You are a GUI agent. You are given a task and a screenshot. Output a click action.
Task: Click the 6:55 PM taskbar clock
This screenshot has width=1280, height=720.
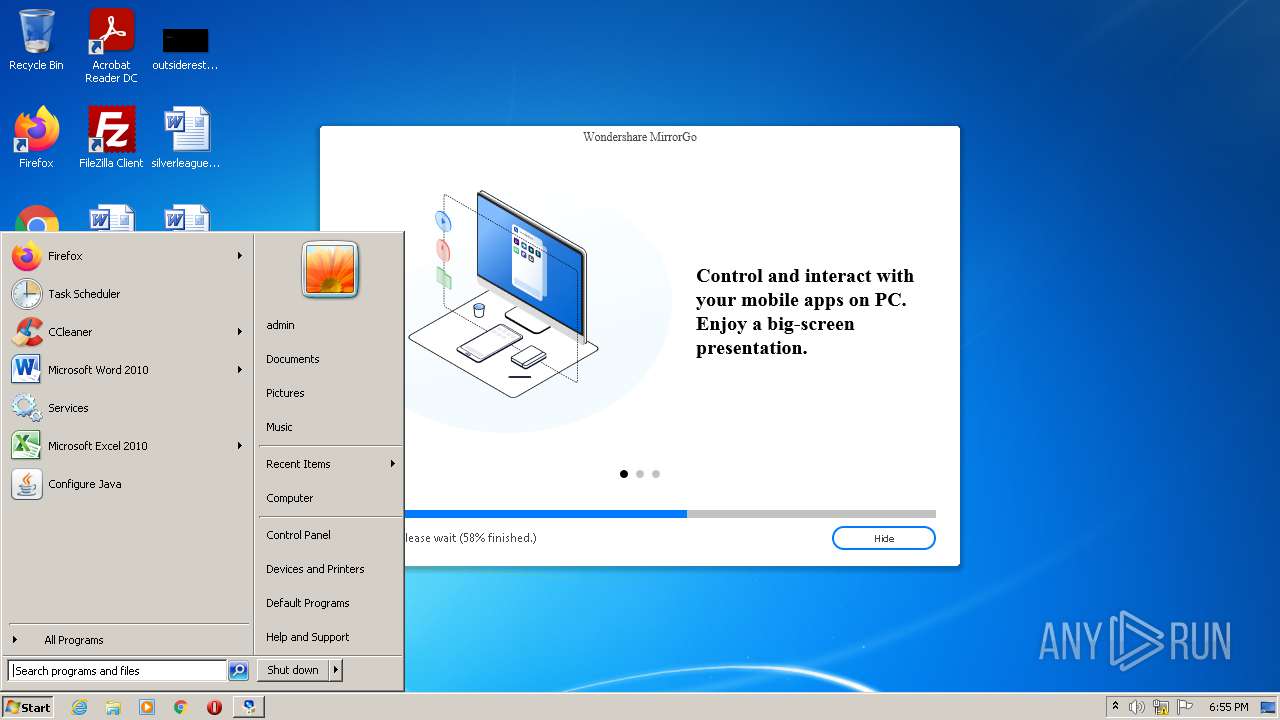pos(1228,707)
